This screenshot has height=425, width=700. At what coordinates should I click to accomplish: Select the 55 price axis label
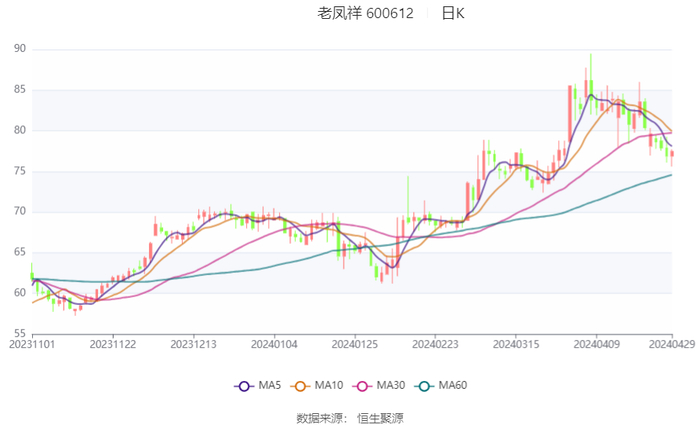(20, 333)
